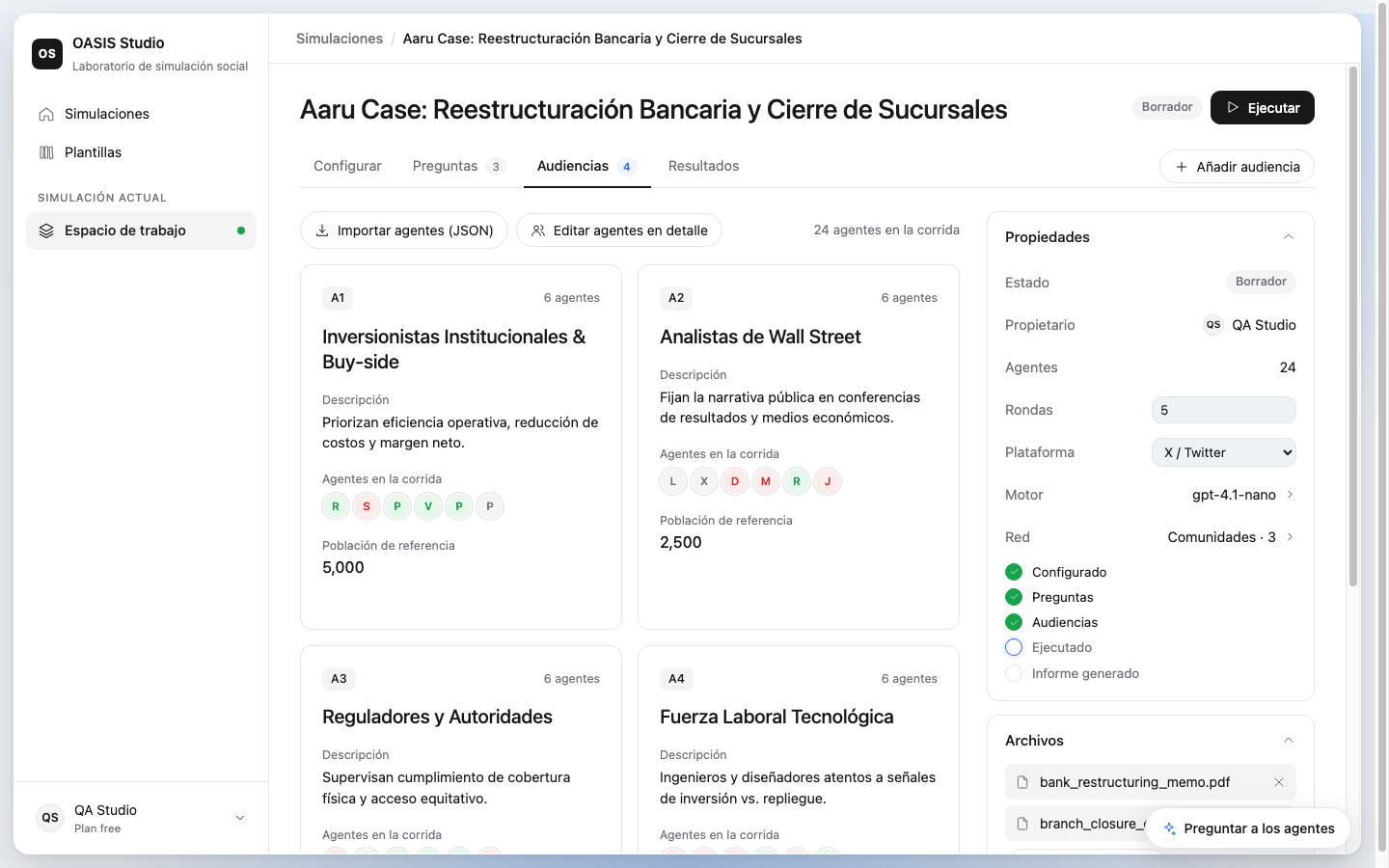The width and height of the screenshot is (1389, 868).
Task: Select agent X in Analistas de Wall Street
Action: (x=704, y=481)
